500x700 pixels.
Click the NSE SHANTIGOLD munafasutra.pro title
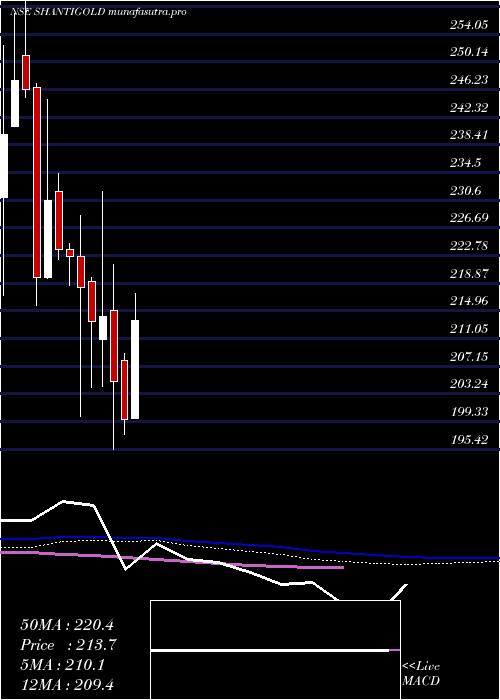pyautogui.click(x=98, y=12)
